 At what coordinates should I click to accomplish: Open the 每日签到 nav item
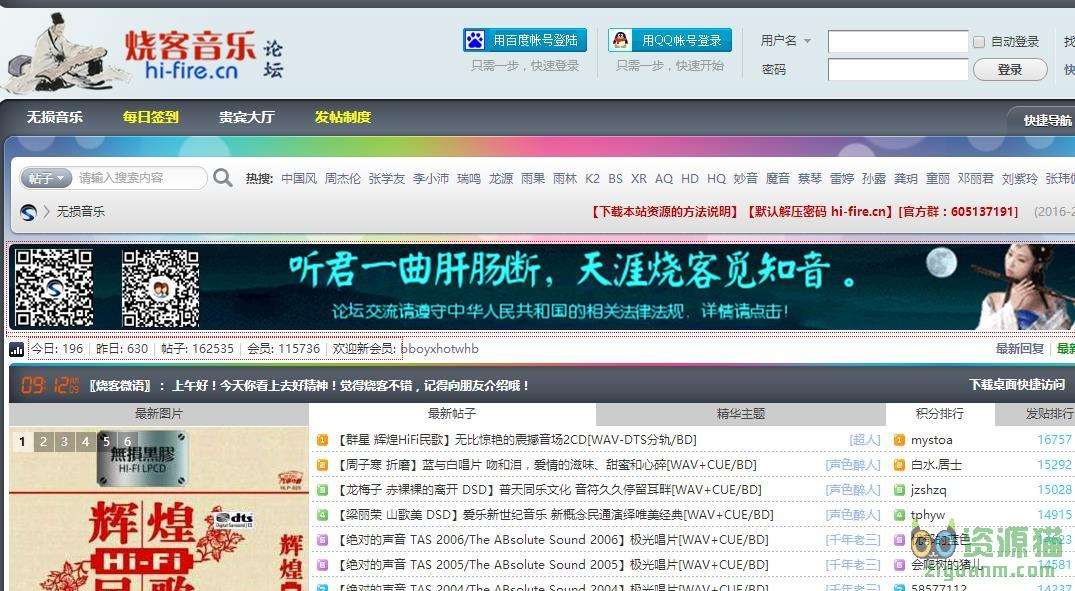pyautogui.click(x=151, y=117)
